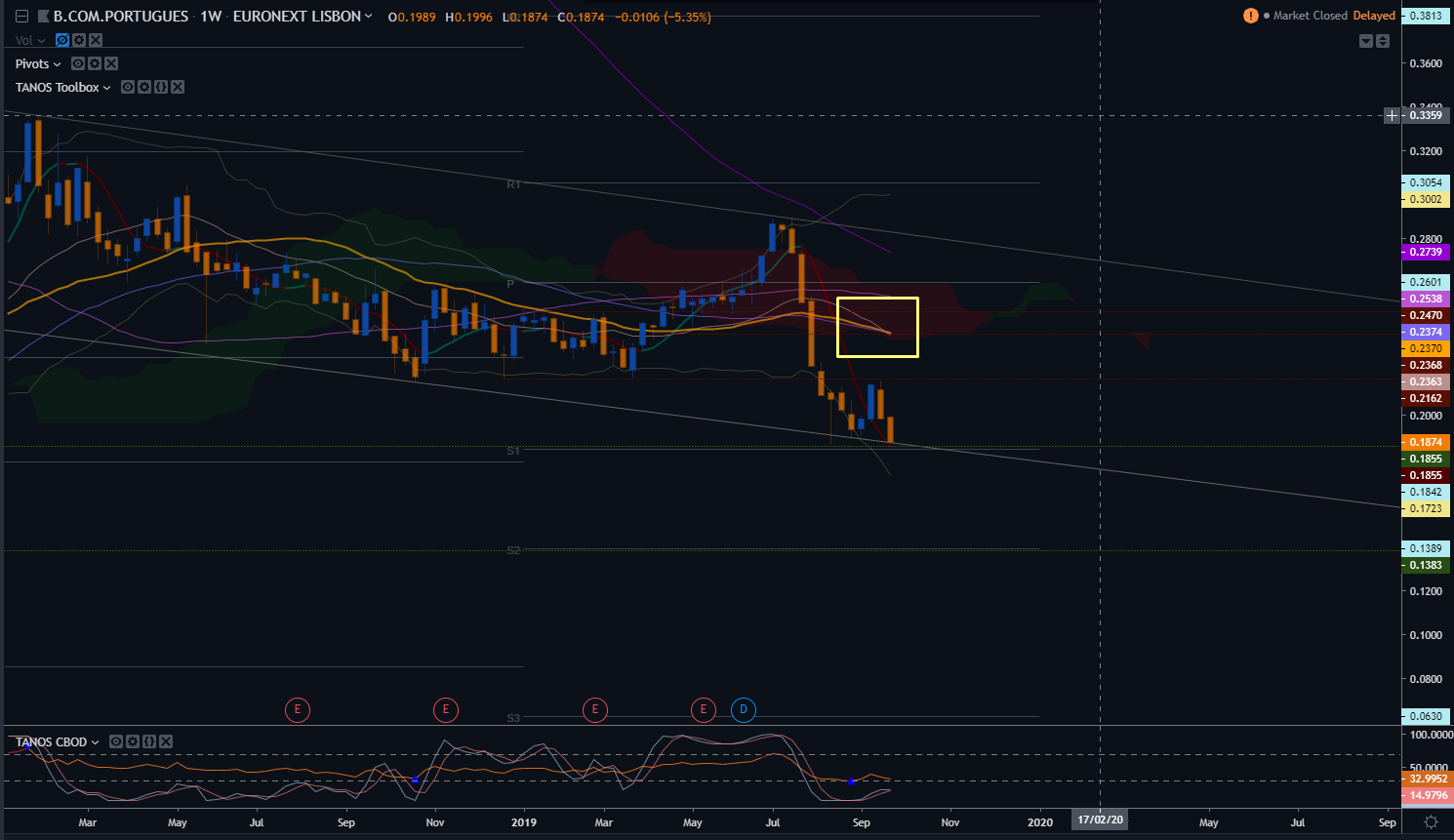This screenshot has width=1454, height=840.
Task: Hide the Pivots indicator with eye icon
Action: pyautogui.click(x=78, y=63)
